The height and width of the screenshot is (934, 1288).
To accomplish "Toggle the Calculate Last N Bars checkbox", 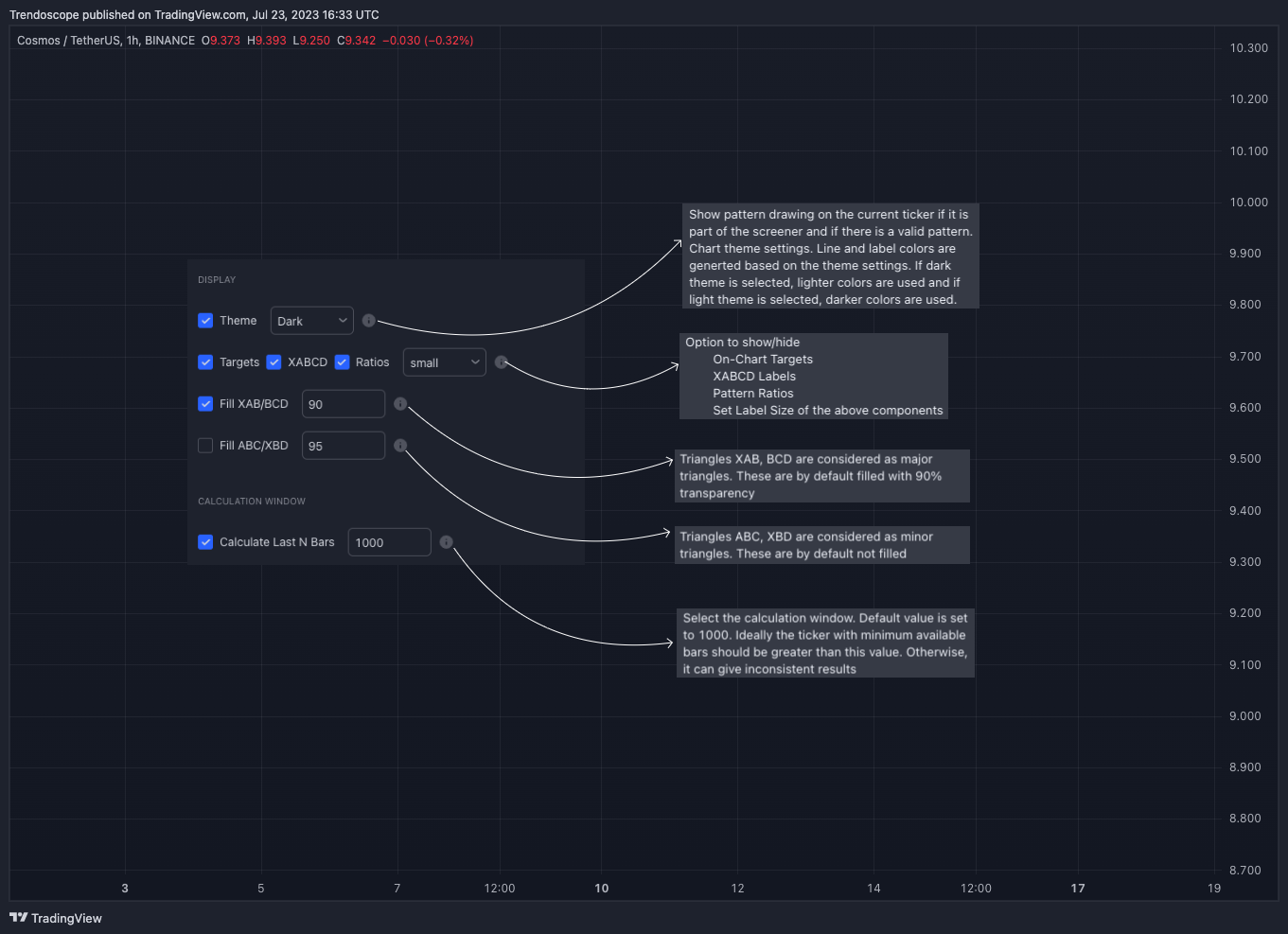I will click(205, 542).
